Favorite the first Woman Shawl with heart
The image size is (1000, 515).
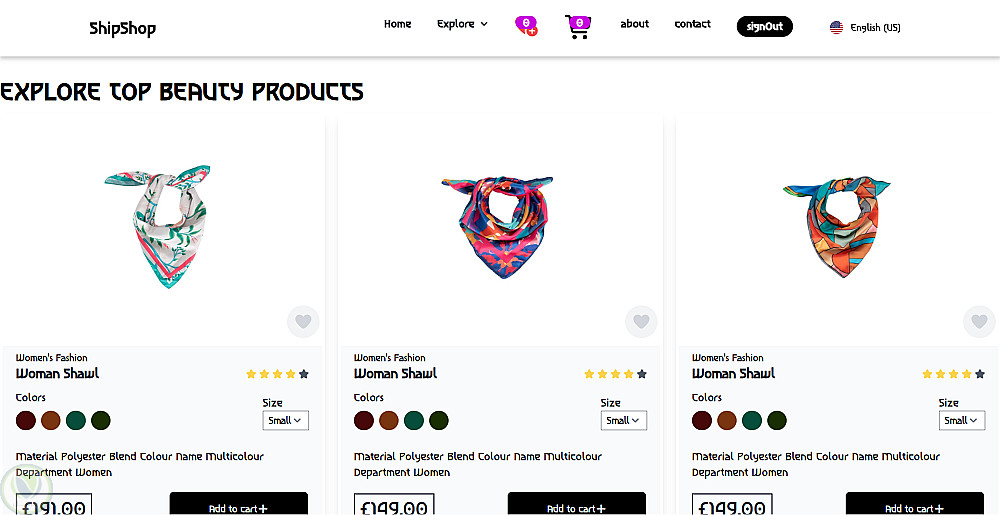[303, 322]
